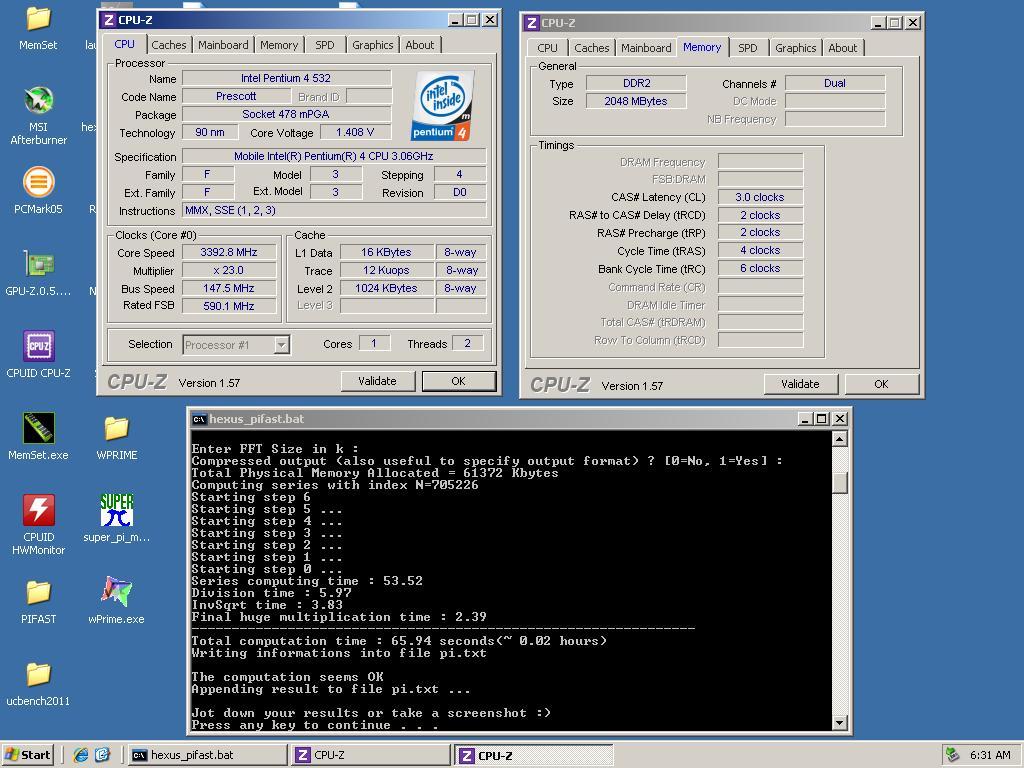Click CAS# Latency value 3.0 clocks
The image size is (1024, 768).
pos(760,197)
